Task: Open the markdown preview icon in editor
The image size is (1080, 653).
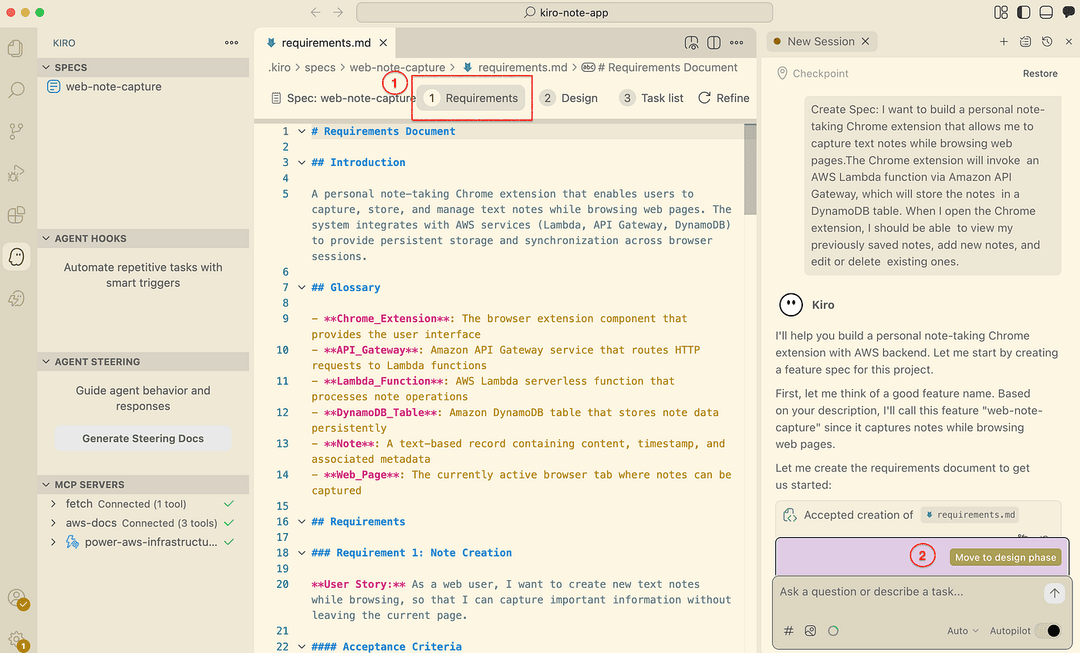Action: 692,43
